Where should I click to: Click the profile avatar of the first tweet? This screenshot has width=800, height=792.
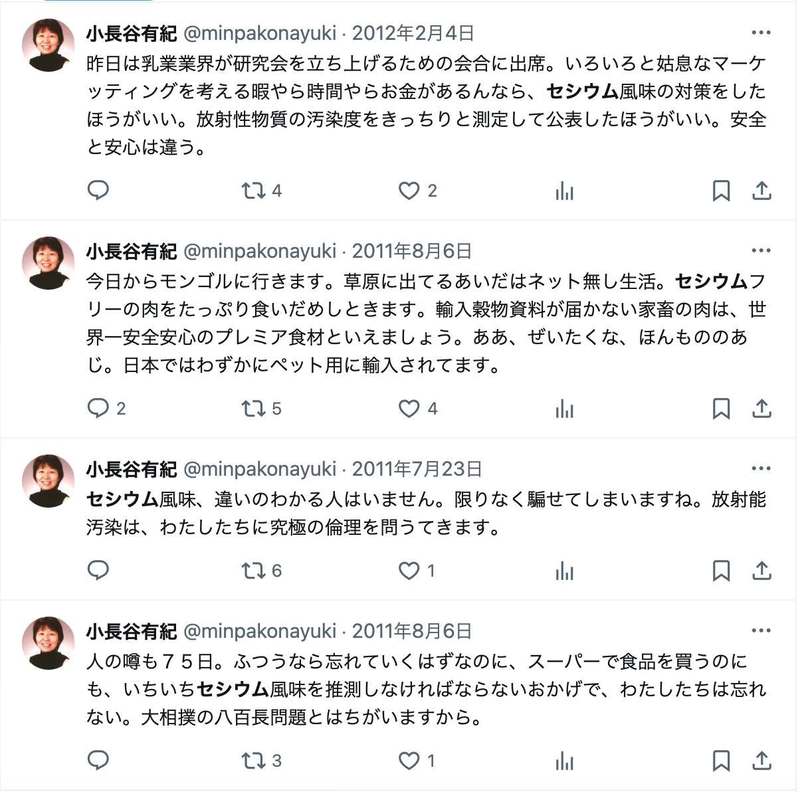pyautogui.click(x=48, y=46)
